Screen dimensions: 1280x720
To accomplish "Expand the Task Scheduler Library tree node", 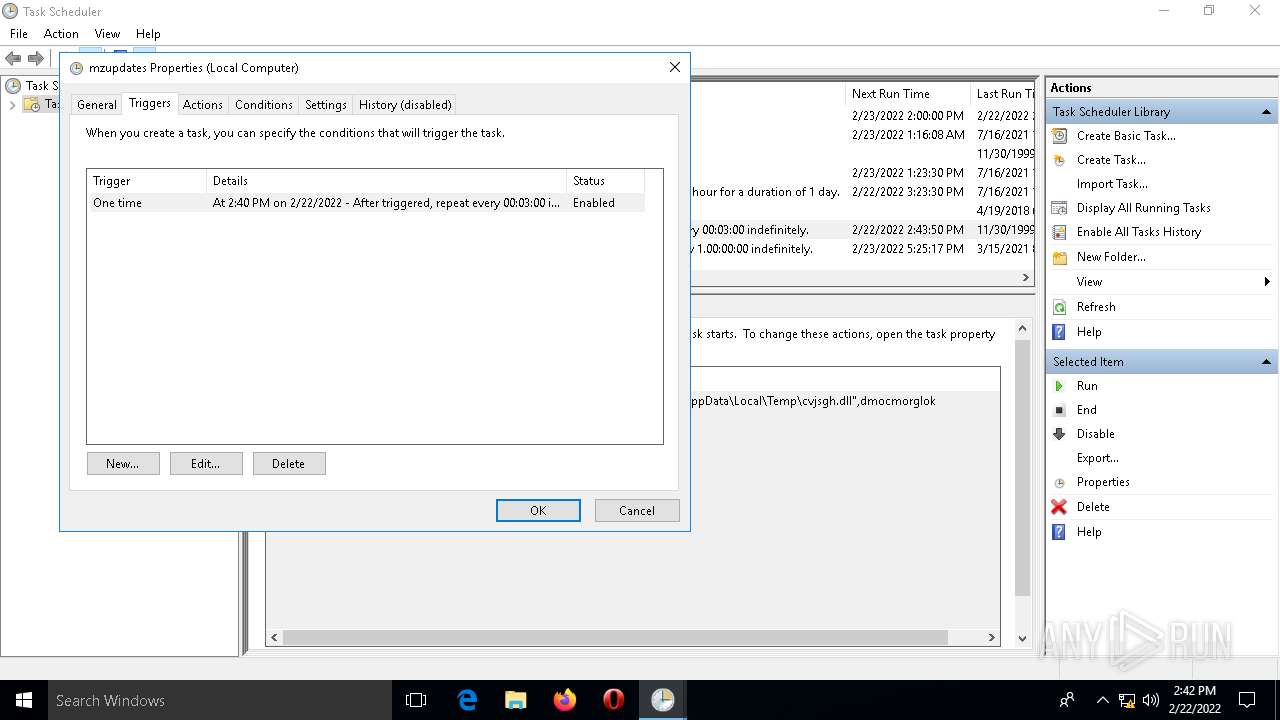I will click(x=12, y=104).
